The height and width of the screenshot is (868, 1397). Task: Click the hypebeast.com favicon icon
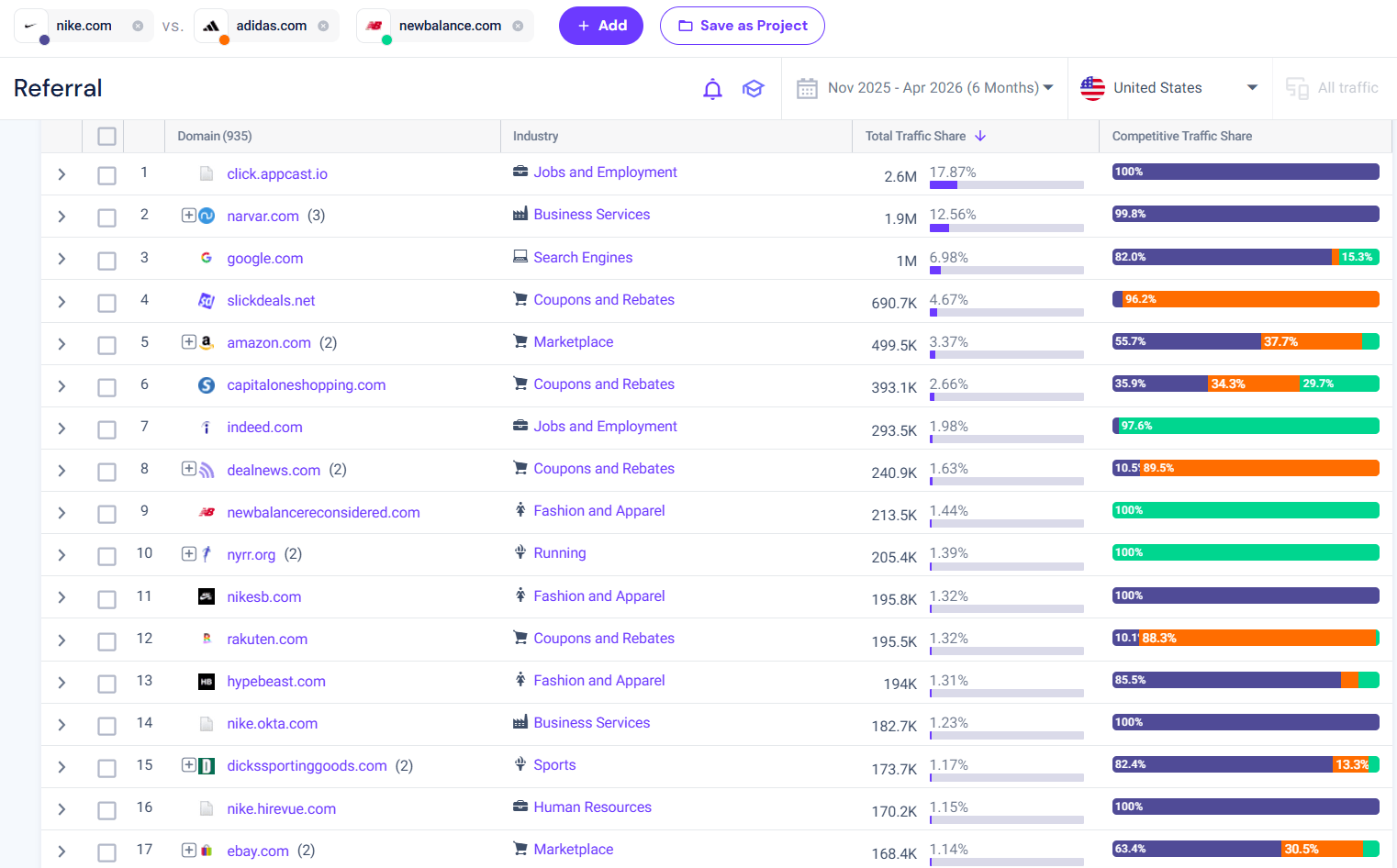(207, 682)
